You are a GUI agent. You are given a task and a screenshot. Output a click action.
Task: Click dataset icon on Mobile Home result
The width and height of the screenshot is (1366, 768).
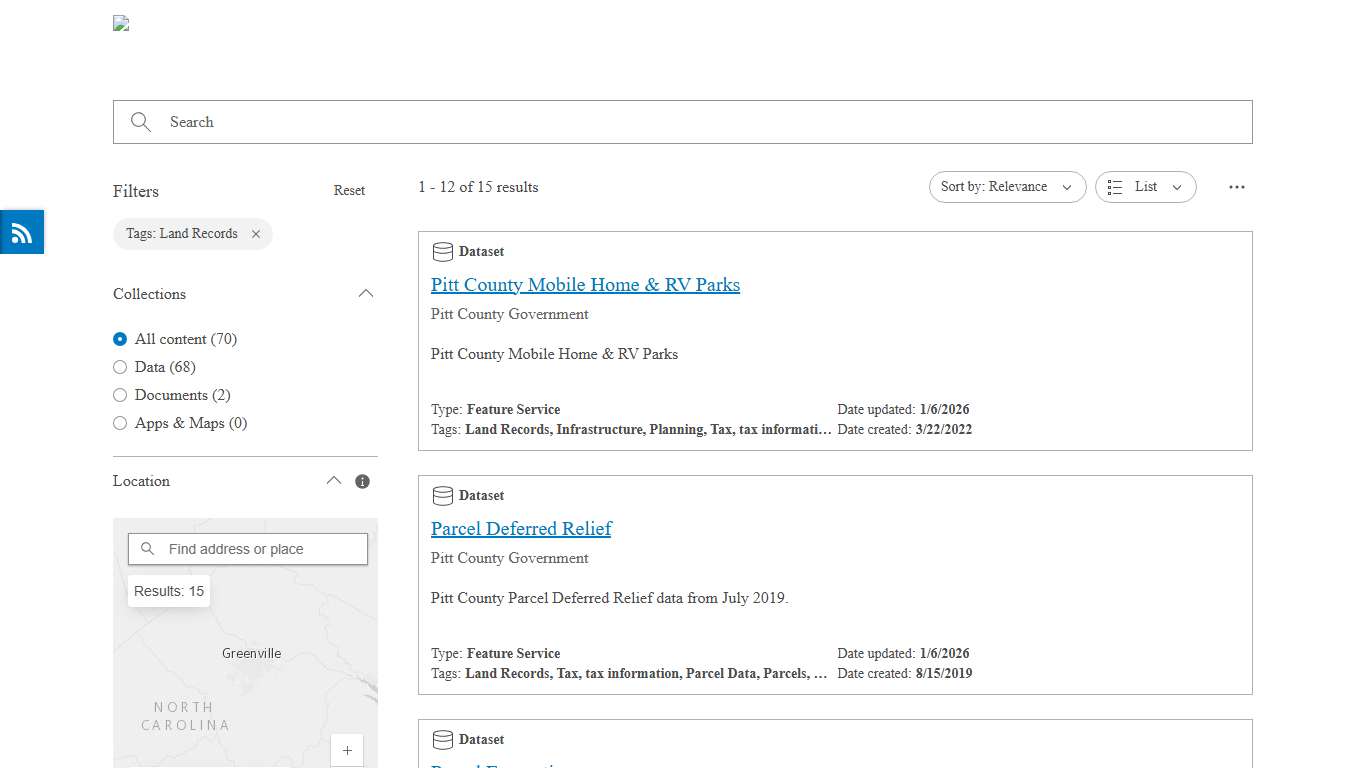442,252
